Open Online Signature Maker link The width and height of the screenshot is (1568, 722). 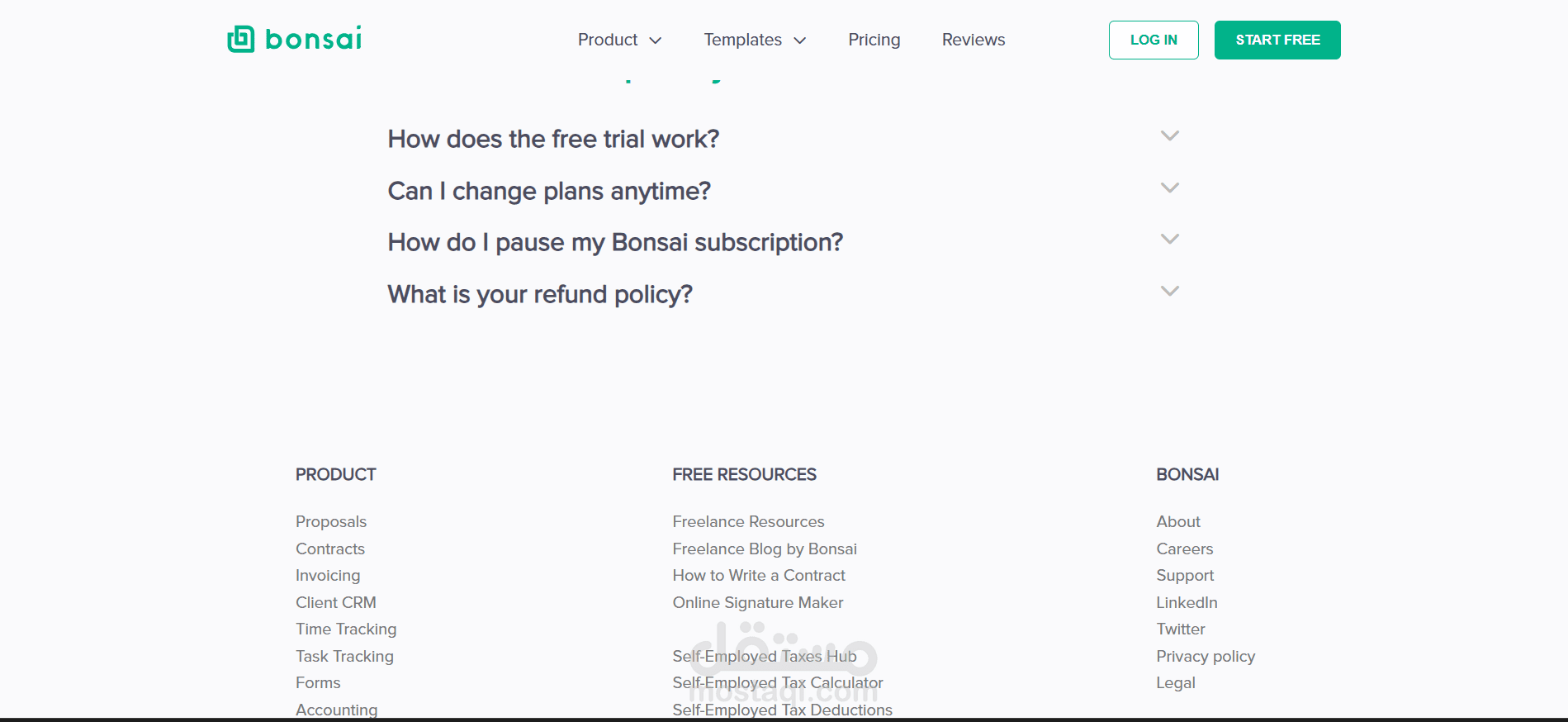click(x=758, y=603)
